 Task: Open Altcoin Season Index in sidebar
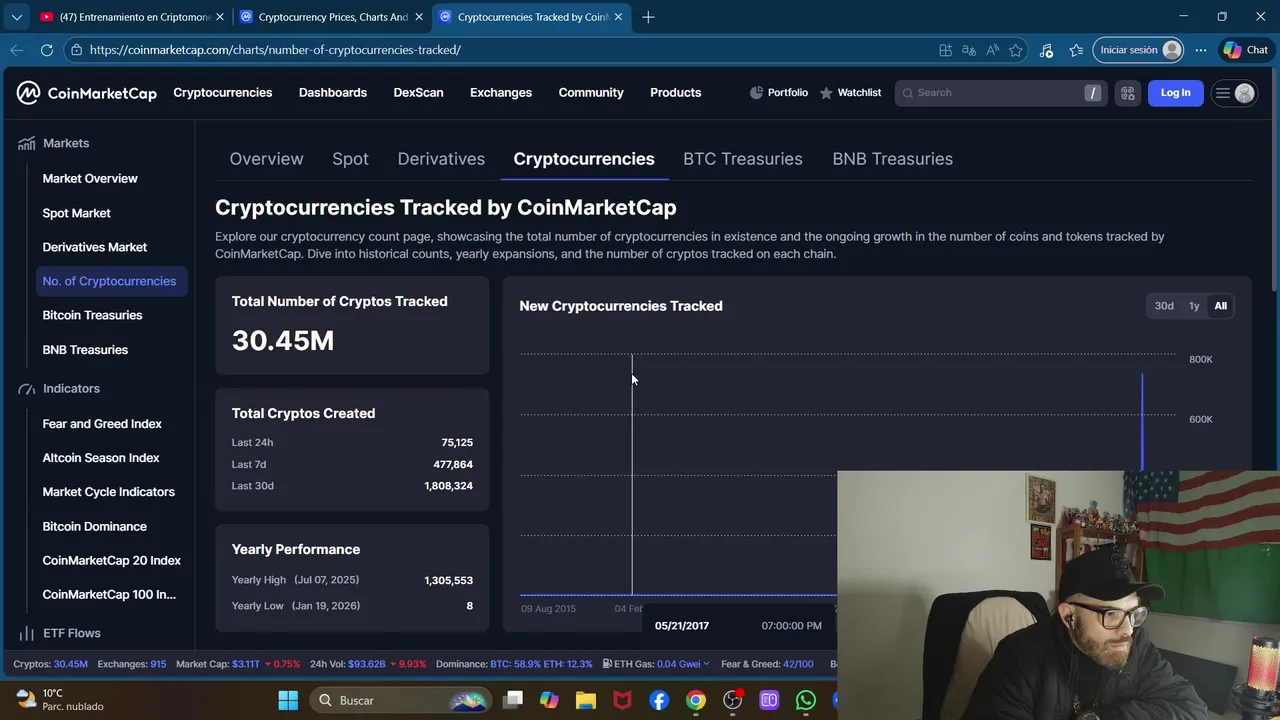coord(101,458)
